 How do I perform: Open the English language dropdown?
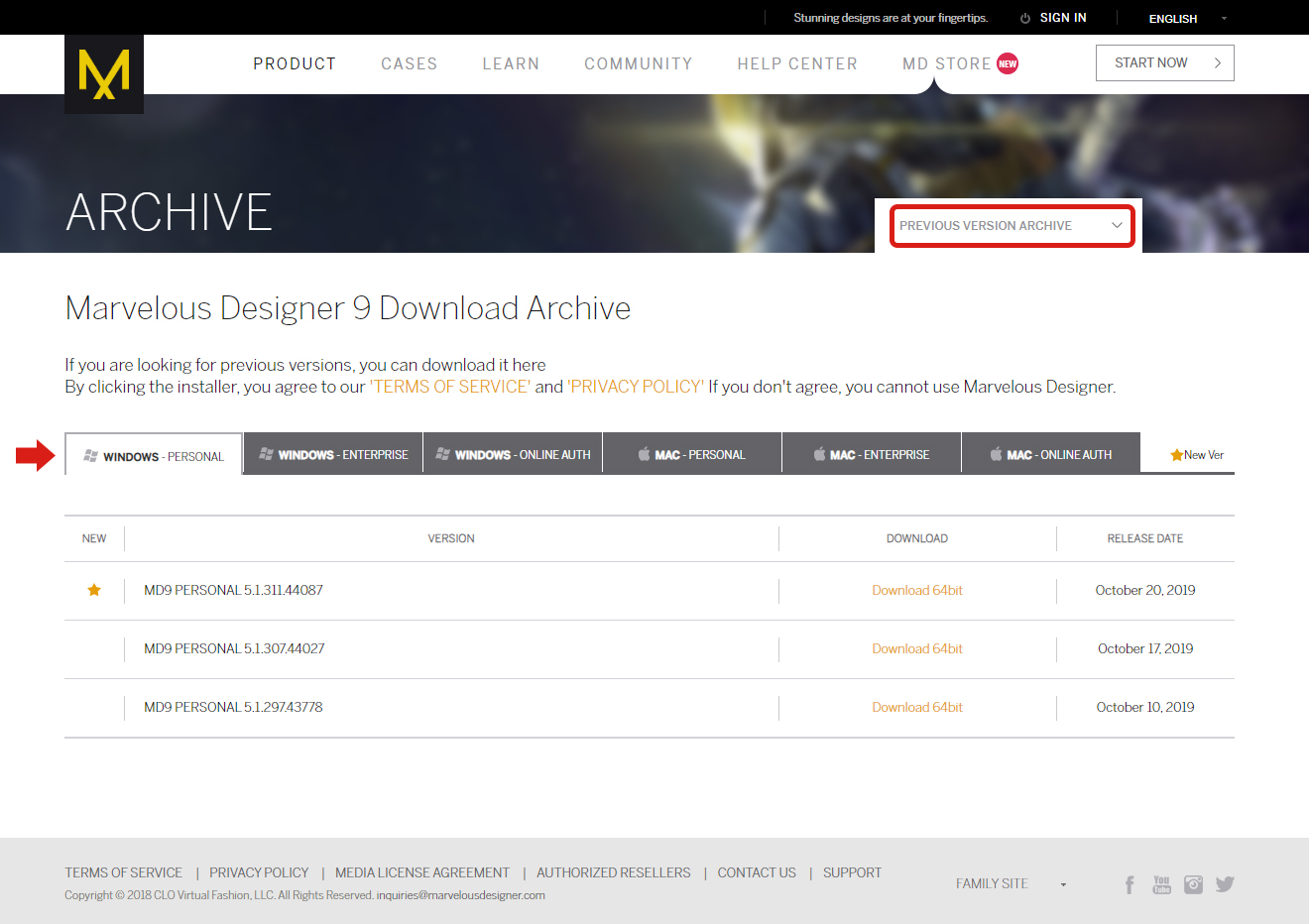point(1187,19)
